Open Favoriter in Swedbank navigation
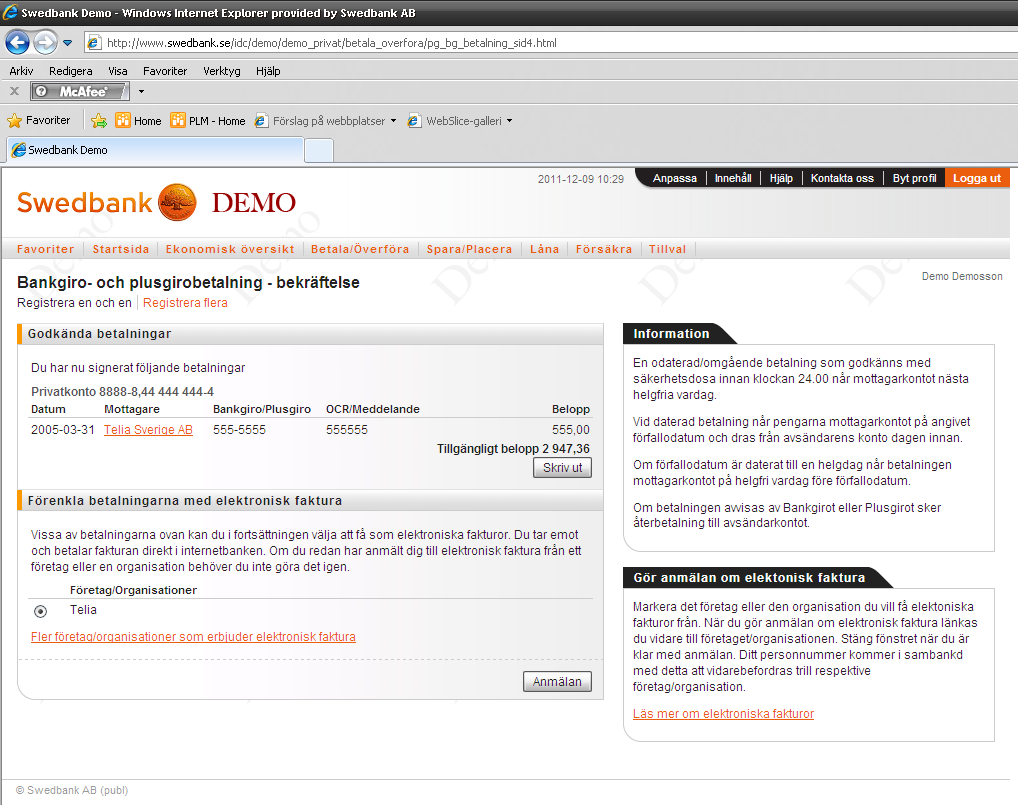Image resolution: width=1018 pixels, height=805 pixels. (45, 249)
